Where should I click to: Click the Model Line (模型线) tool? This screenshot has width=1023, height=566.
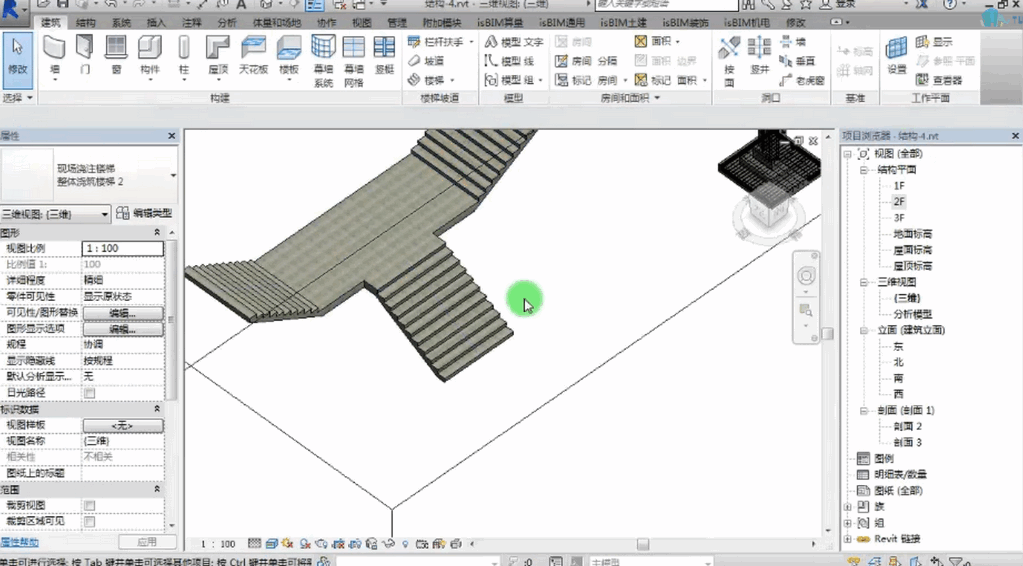(510, 61)
